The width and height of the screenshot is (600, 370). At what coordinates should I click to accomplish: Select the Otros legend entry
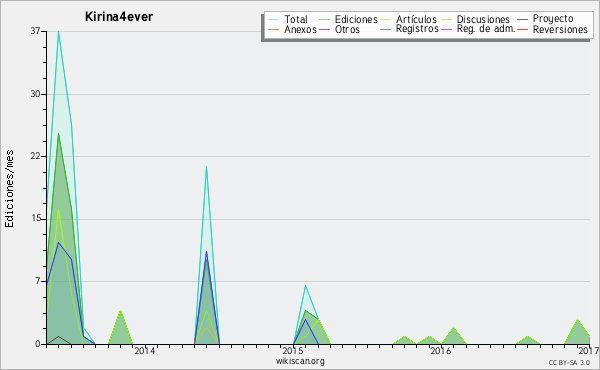(x=347, y=29)
